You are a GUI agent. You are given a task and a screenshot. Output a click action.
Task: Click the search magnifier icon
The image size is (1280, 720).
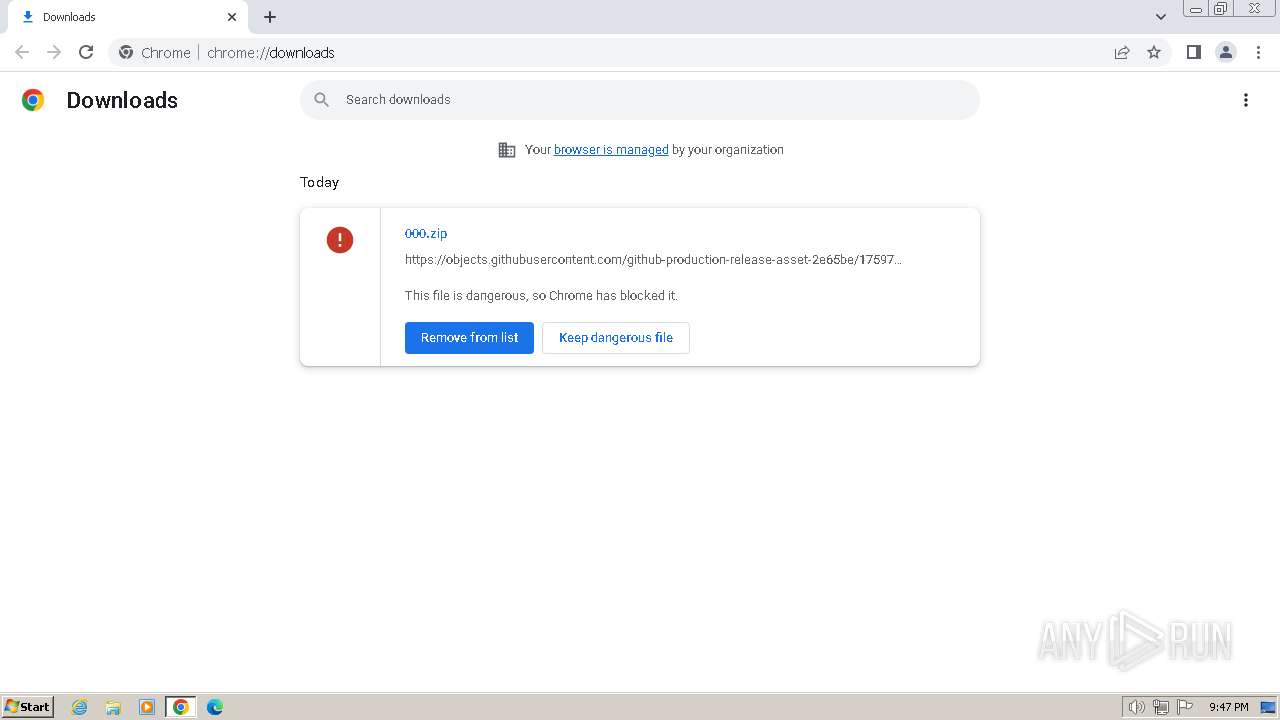321,100
